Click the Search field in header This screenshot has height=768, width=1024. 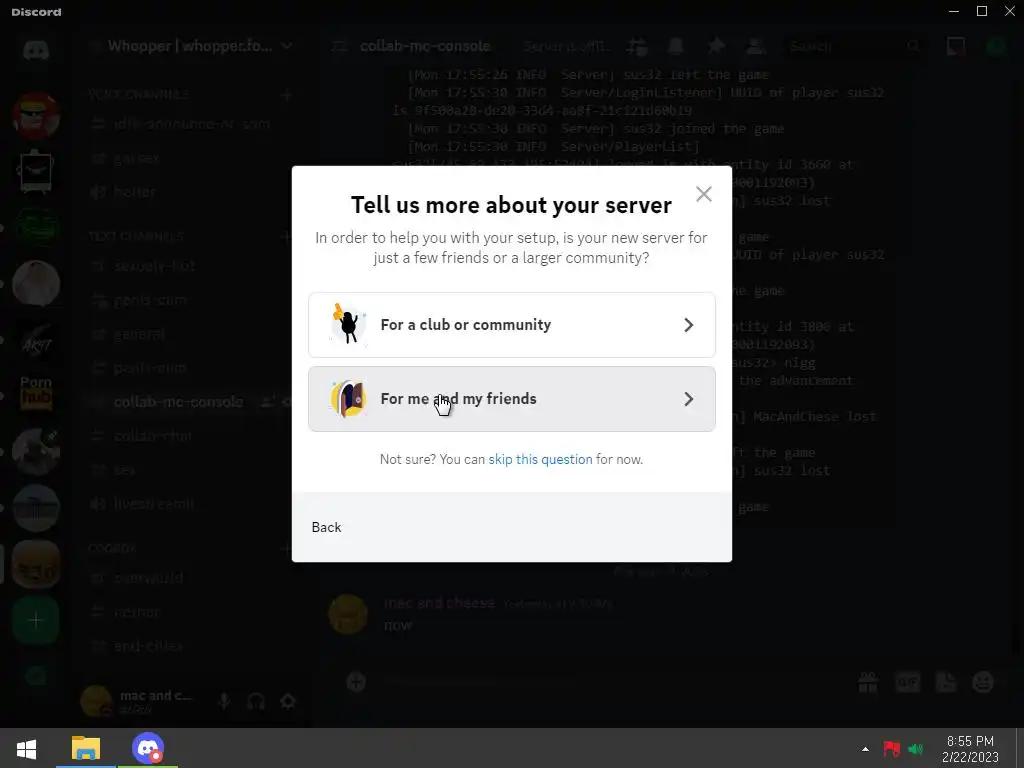point(854,46)
